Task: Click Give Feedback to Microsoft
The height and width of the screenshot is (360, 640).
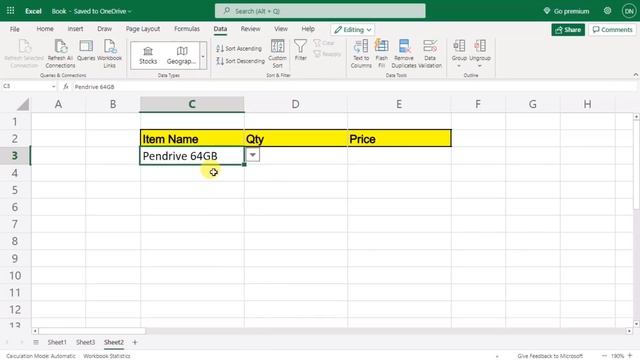Action: (x=550, y=356)
